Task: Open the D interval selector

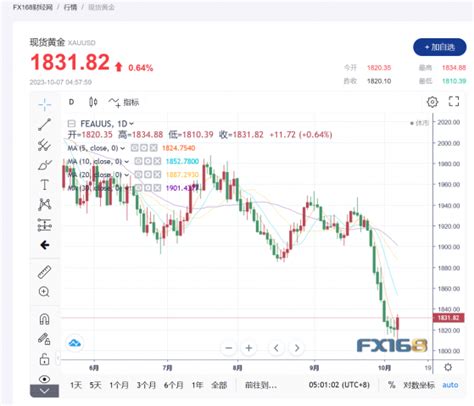Action: [71, 102]
